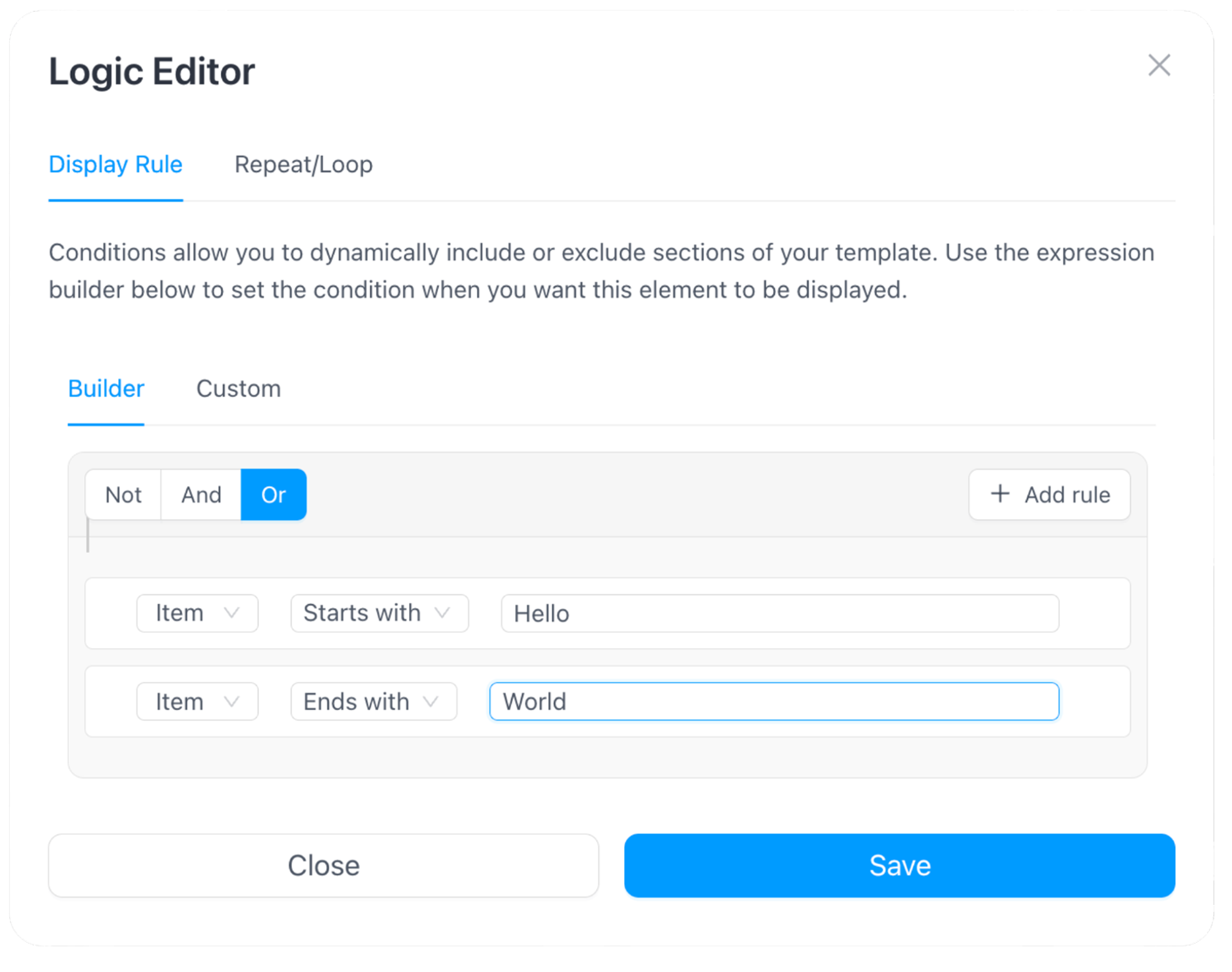The image size is (1232, 972).
Task: Click the value field containing Hello
Action: [x=779, y=613]
